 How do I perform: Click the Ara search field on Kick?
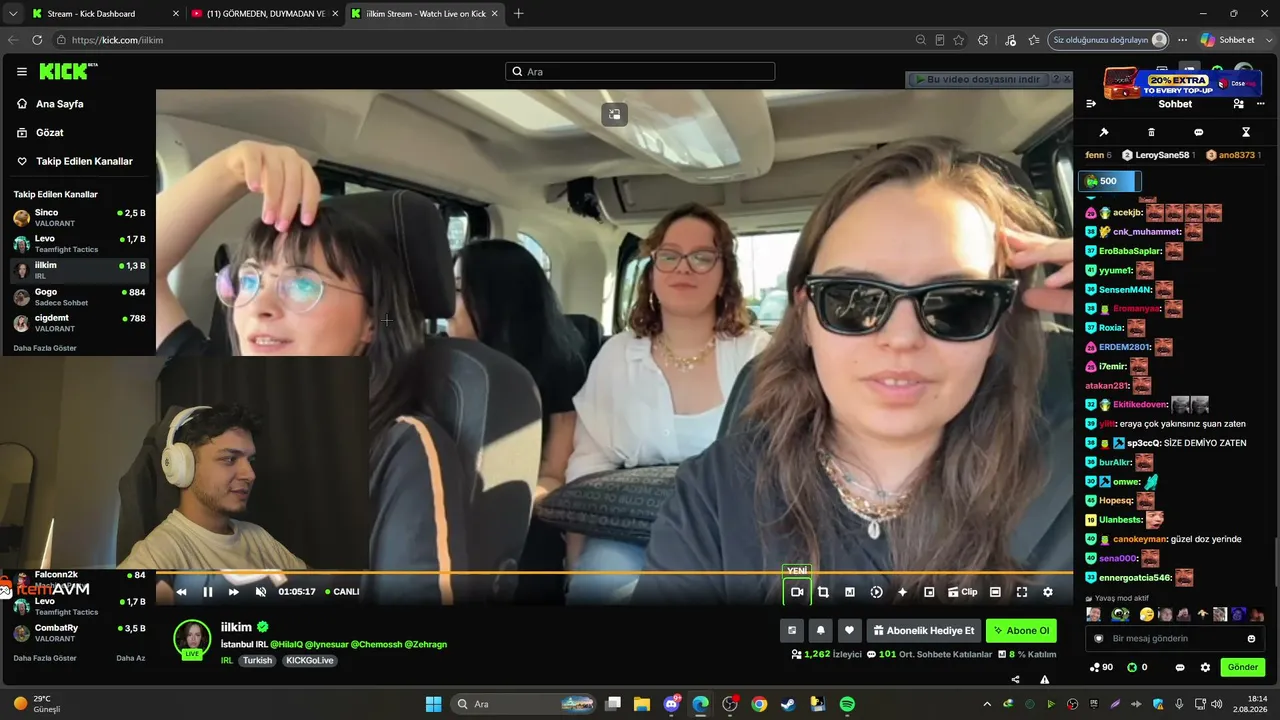coord(640,72)
